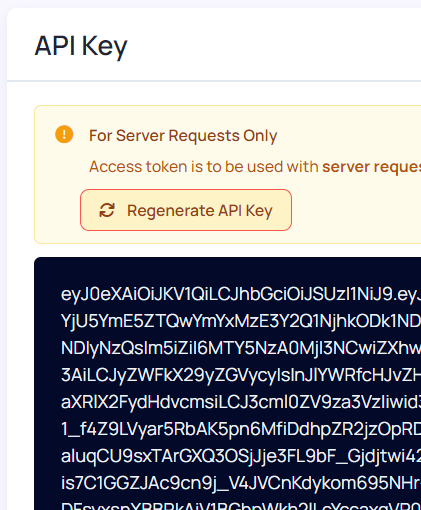Click the orange exclamation warning icon
Viewport: 421px width, 510px height.
[64, 134]
